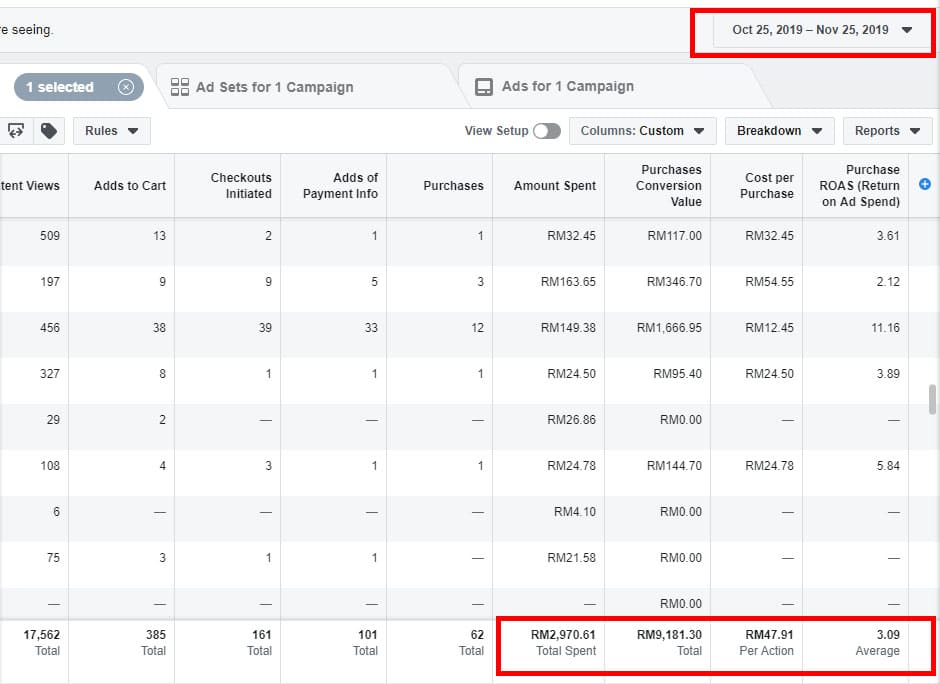Click the RM1,666.95 conversion value cell
The height and width of the screenshot is (684, 940).
coord(673,328)
